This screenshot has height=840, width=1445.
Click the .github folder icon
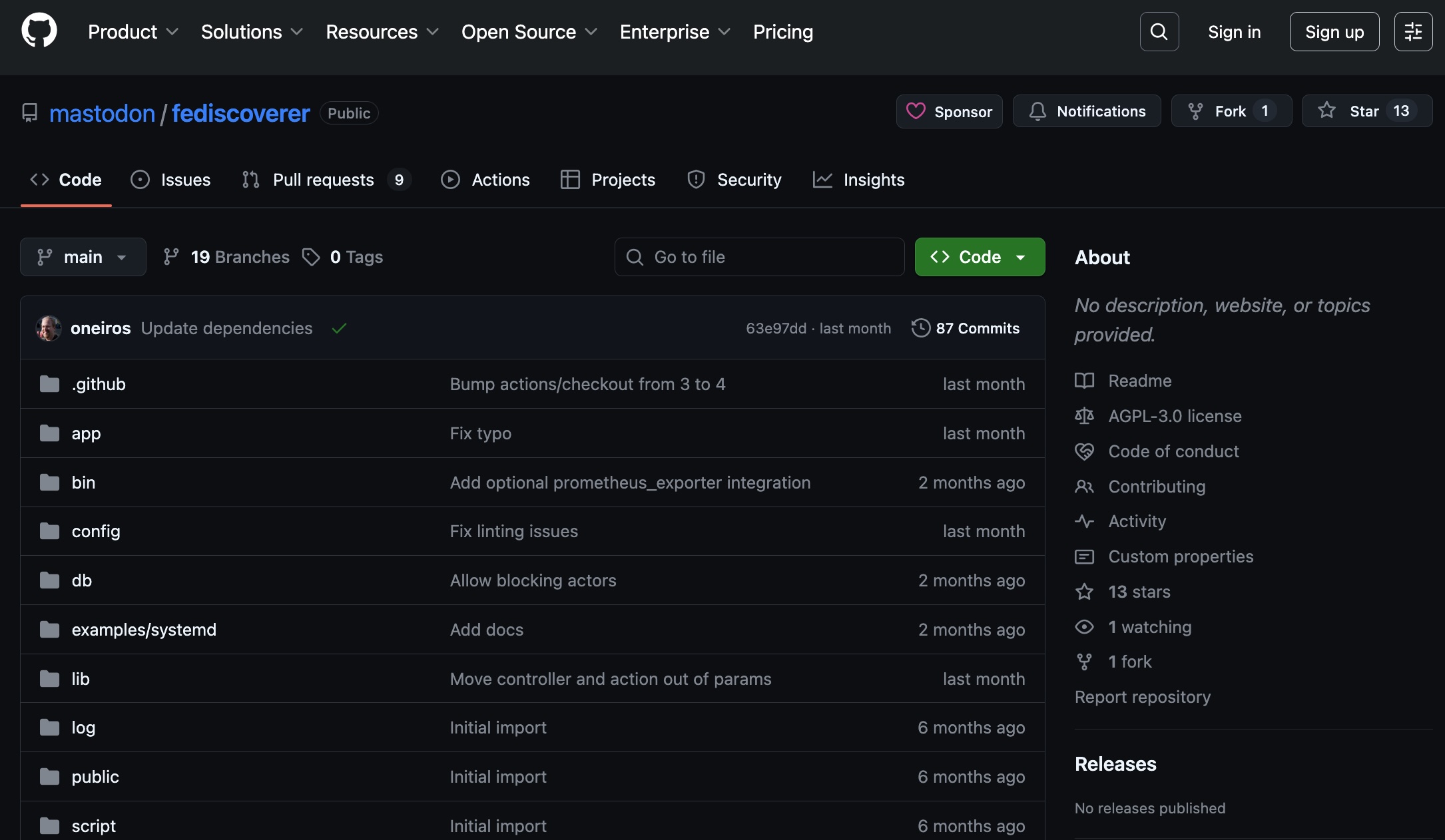pos(49,384)
